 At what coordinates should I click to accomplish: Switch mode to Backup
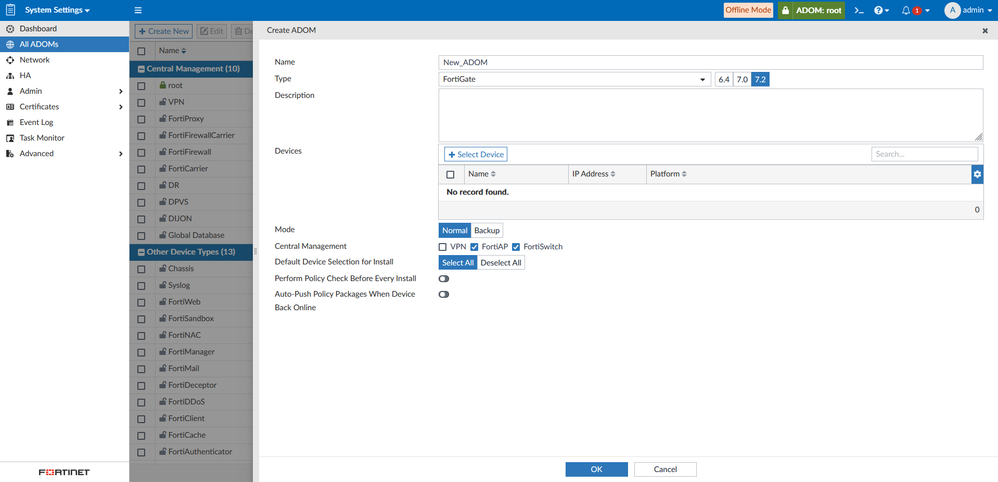coord(487,230)
